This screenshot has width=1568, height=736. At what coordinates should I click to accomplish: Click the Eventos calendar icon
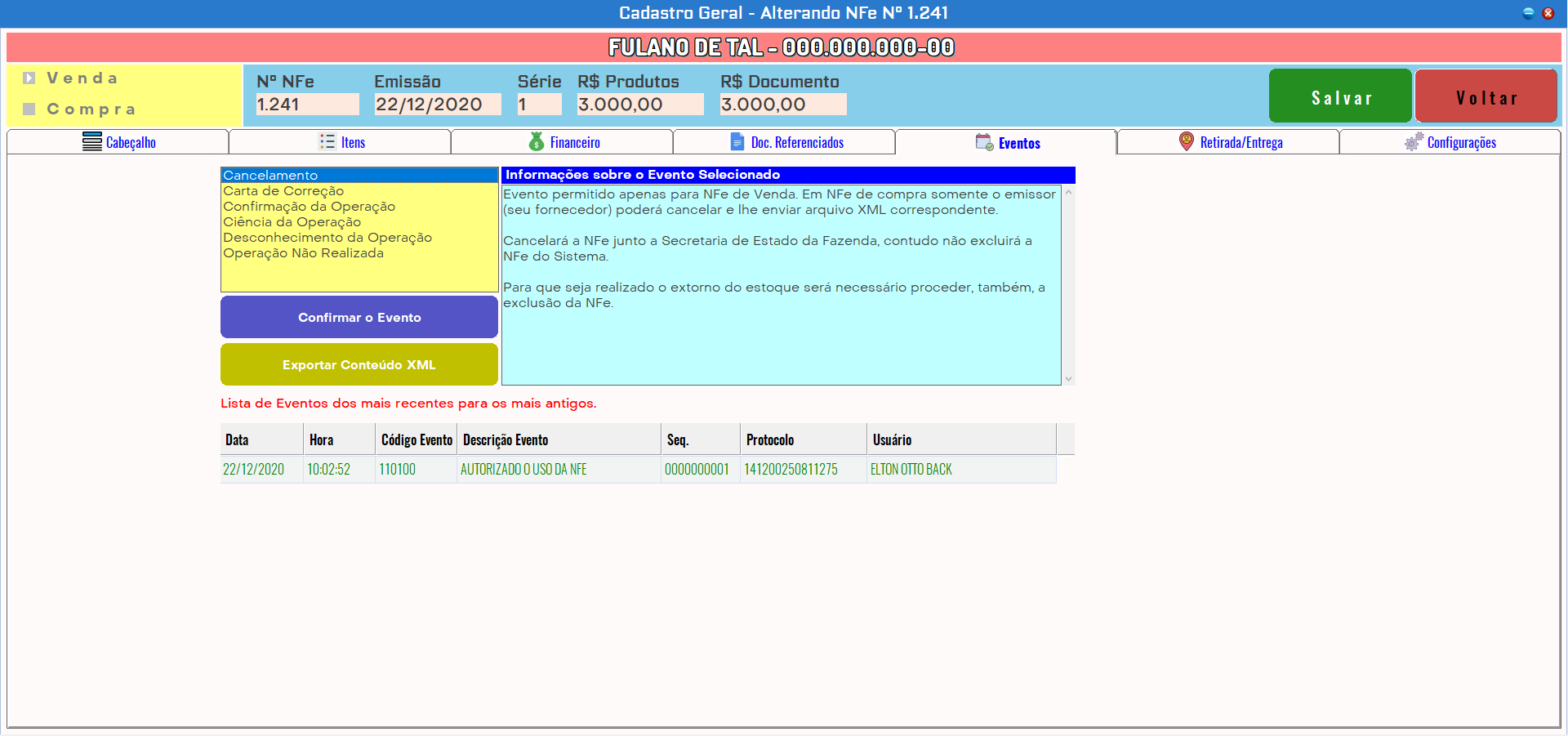[x=984, y=143]
